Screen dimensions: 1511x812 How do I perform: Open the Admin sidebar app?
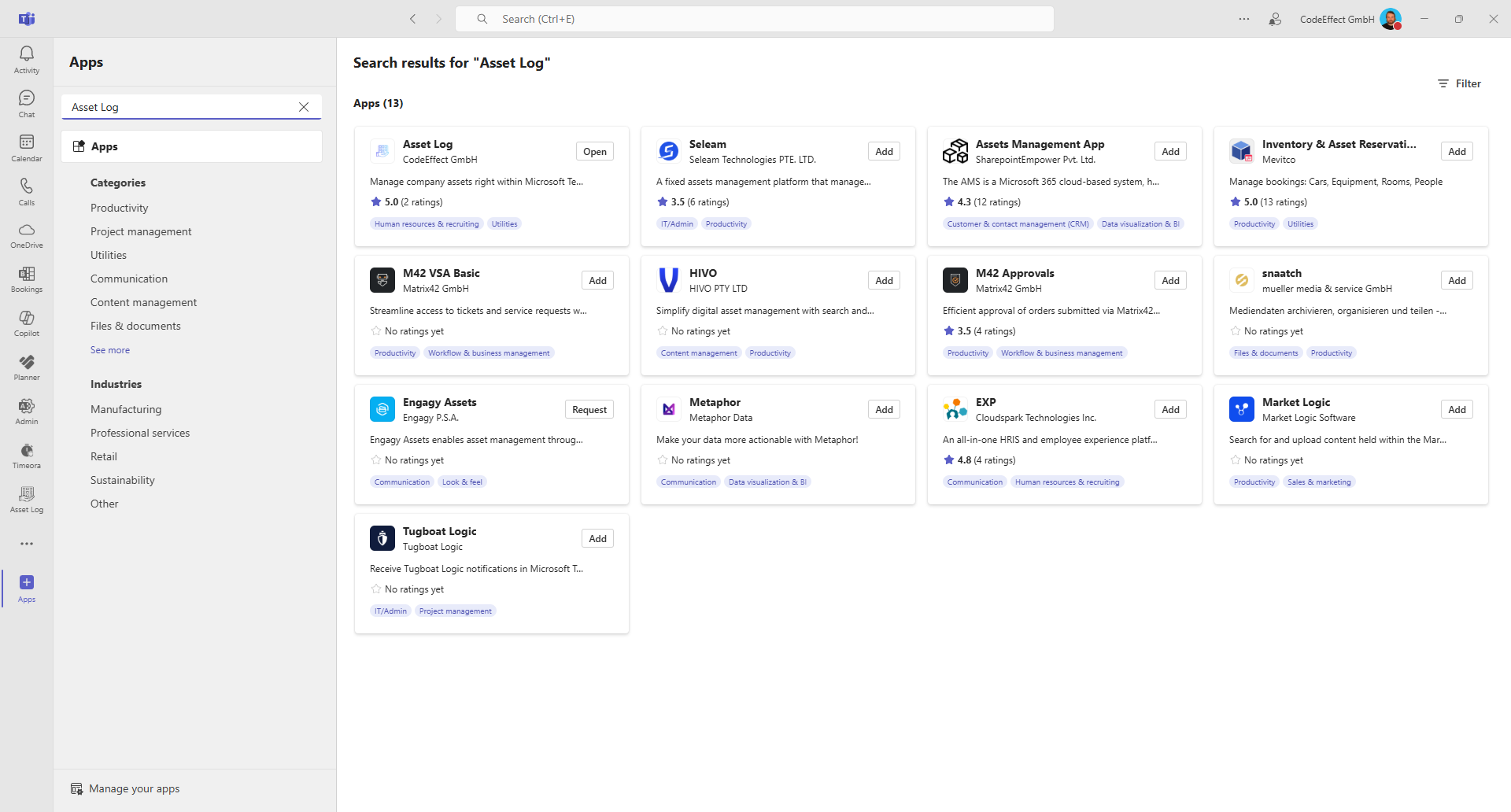[27, 412]
